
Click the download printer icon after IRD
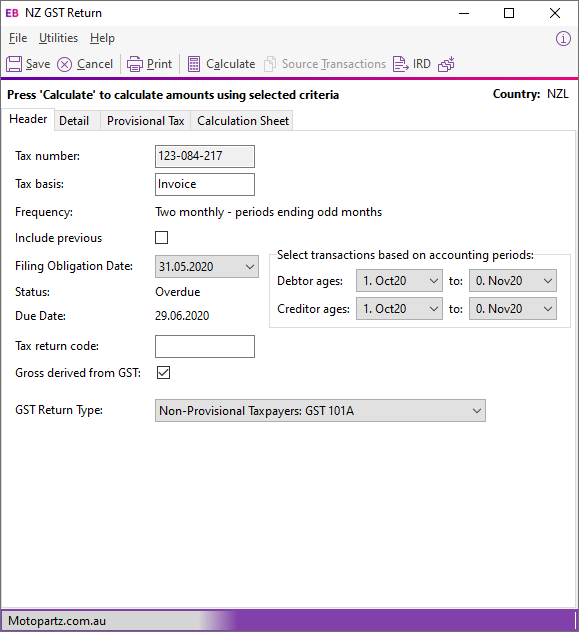click(446, 64)
